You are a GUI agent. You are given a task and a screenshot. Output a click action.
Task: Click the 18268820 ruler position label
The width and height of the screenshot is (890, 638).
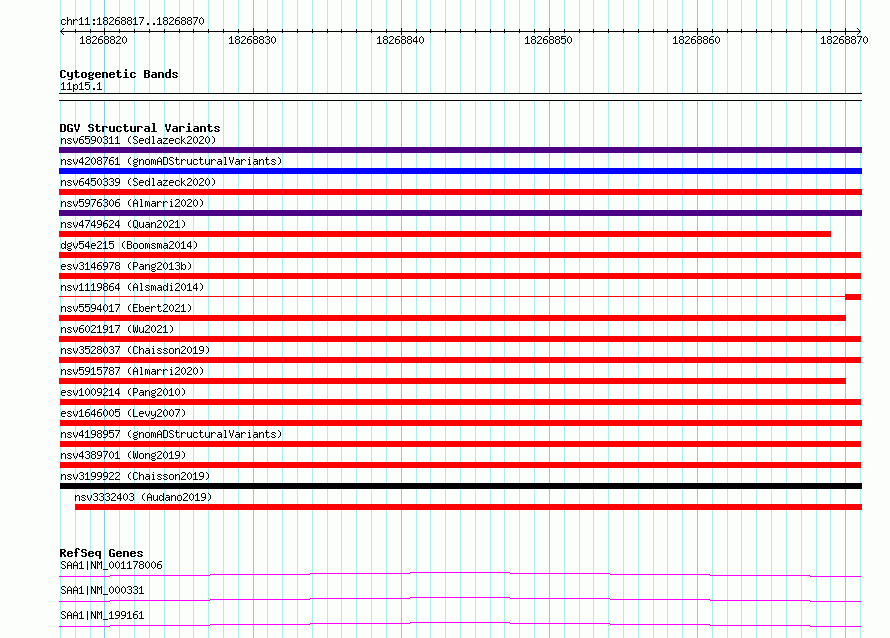[x=103, y=40]
